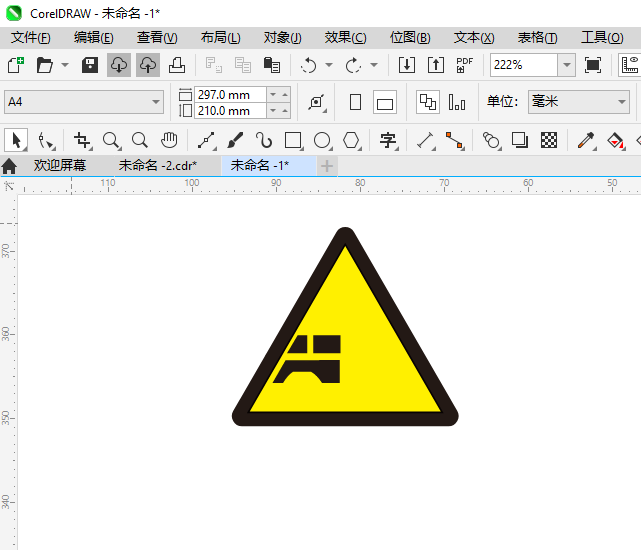Select the Text tool 字
The width and height of the screenshot is (641, 550).
pyautogui.click(x=388, y=141)
